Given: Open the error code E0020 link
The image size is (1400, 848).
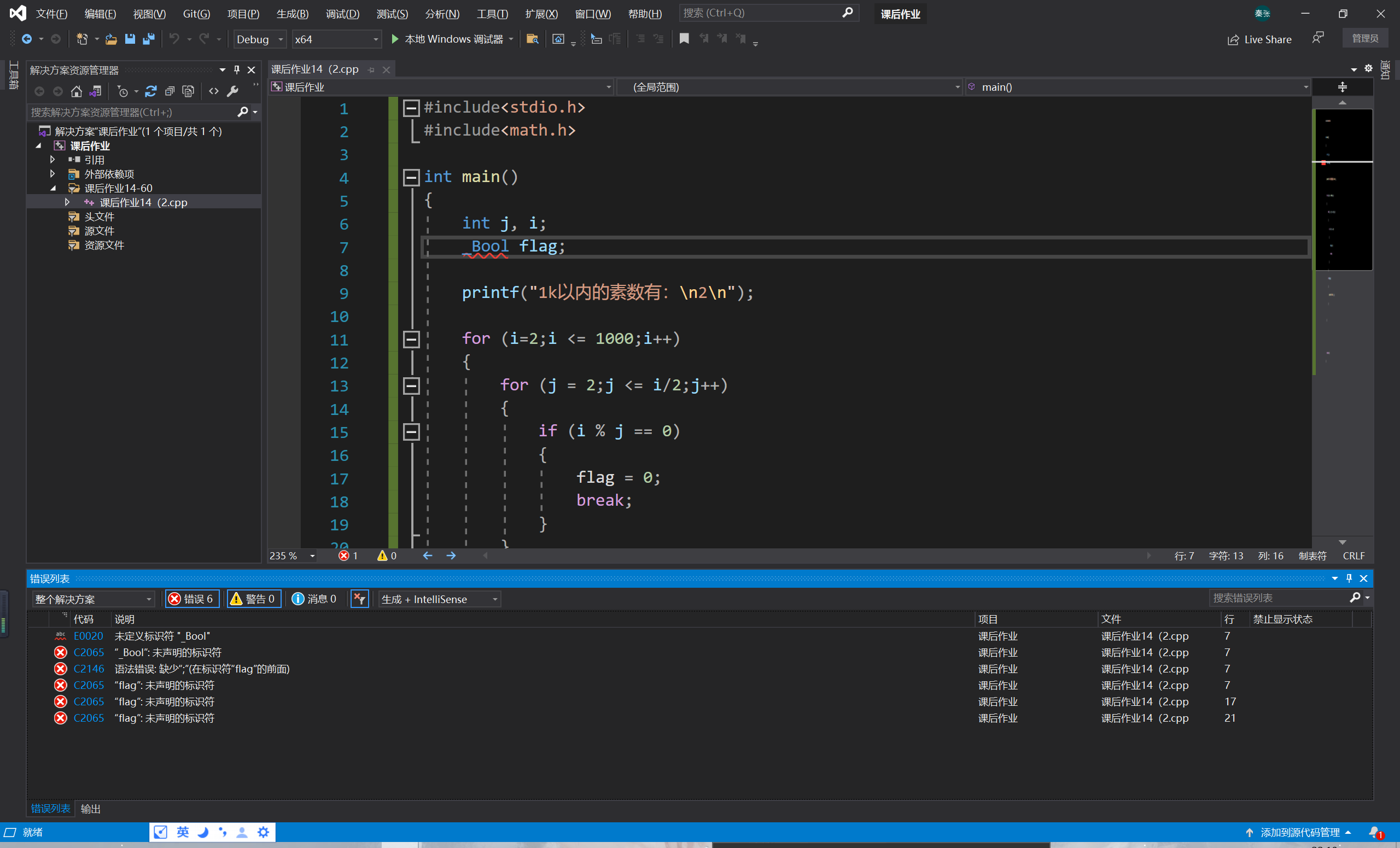Looking at the screenshot, I should (88, 635).
